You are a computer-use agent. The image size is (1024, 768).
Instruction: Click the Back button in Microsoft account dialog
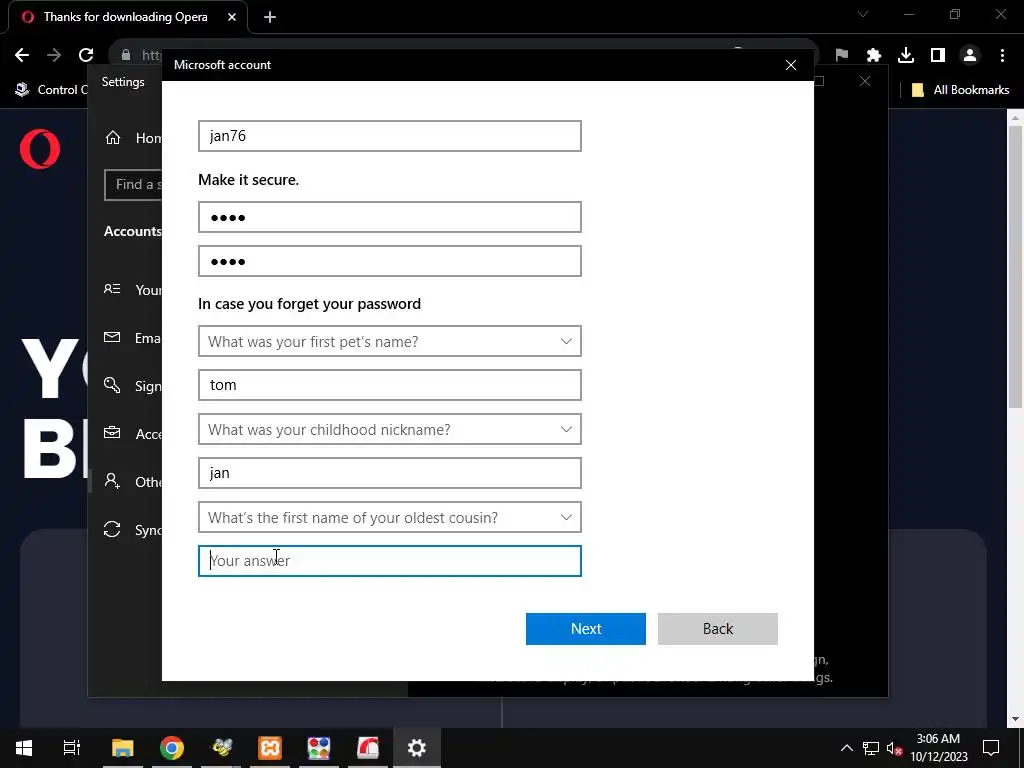pos(717,628)
